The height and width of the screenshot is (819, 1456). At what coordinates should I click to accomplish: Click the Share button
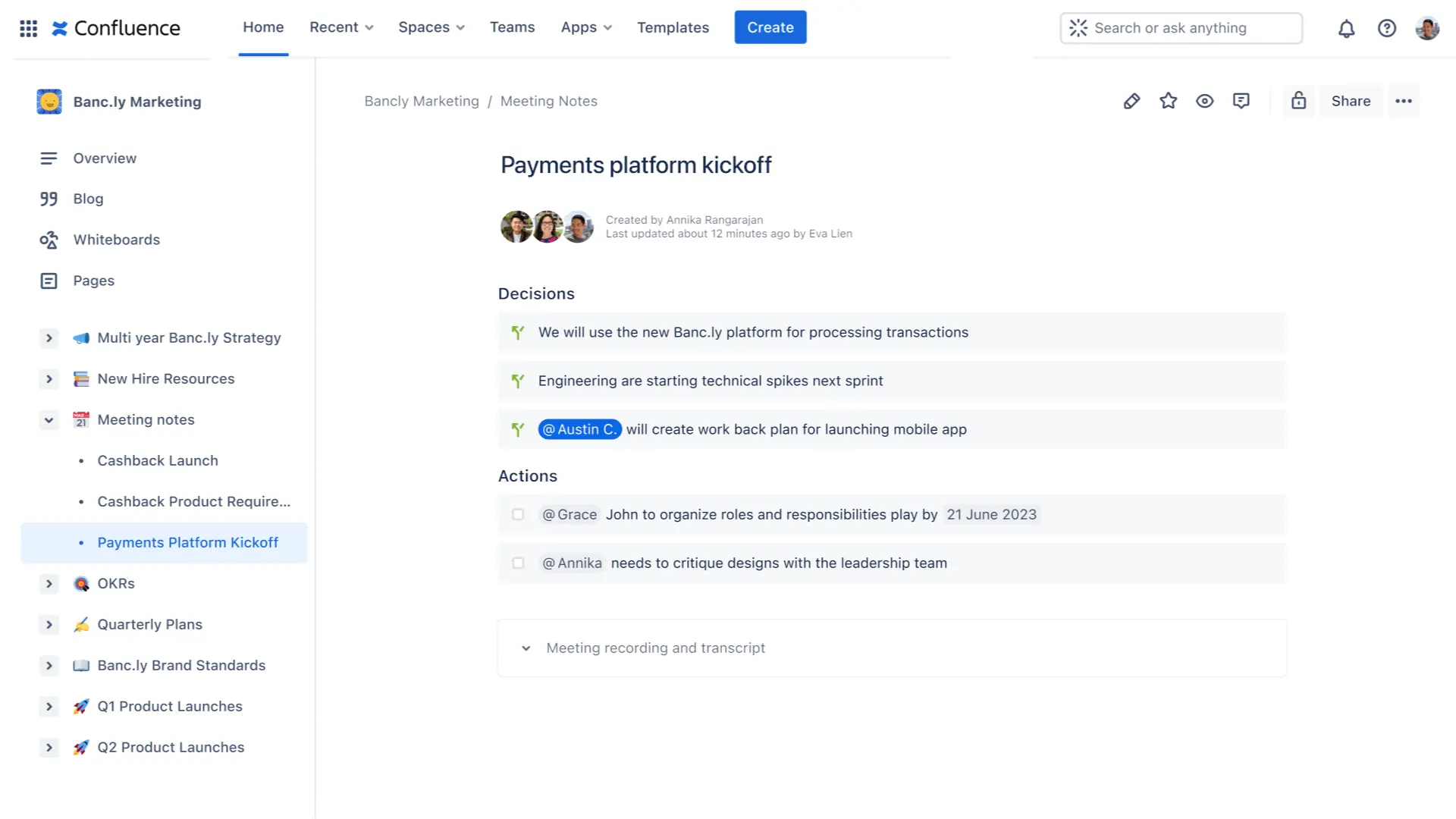click(x=1351, y=101)
